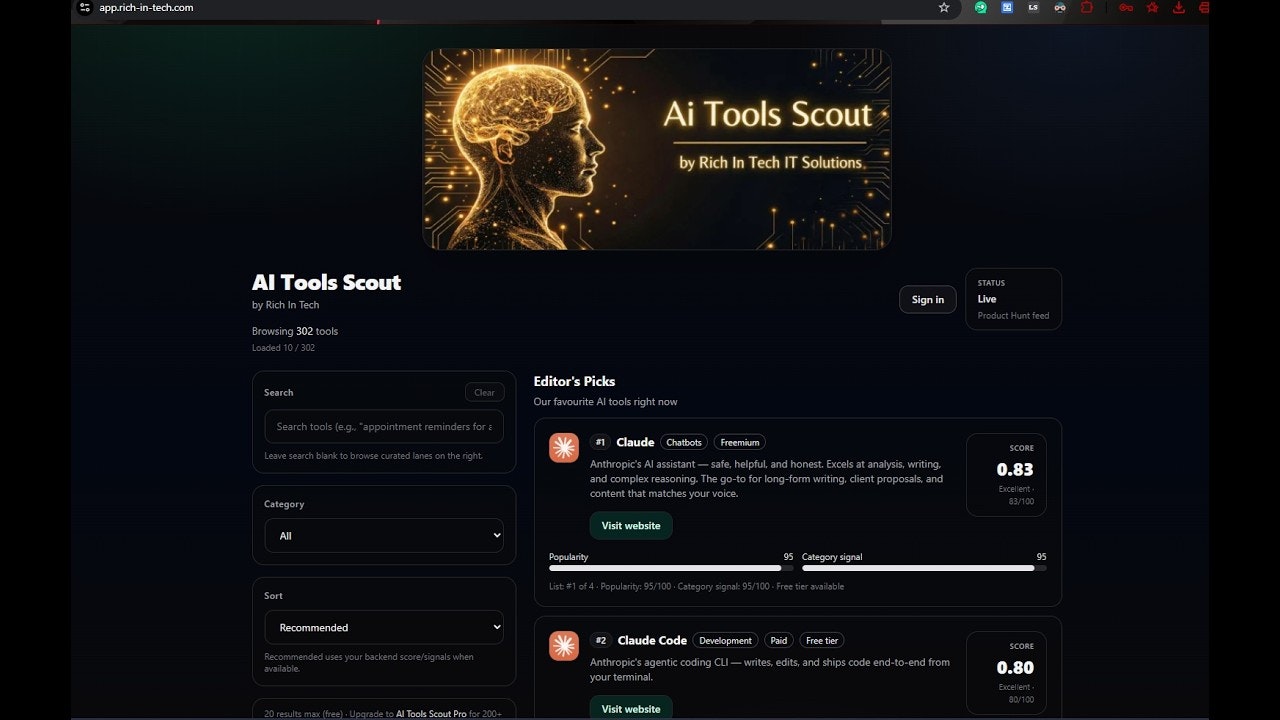This screenshot has height=720, width=1280.
Task: Click the Claude Code logo icon
Action: [563, 646]
